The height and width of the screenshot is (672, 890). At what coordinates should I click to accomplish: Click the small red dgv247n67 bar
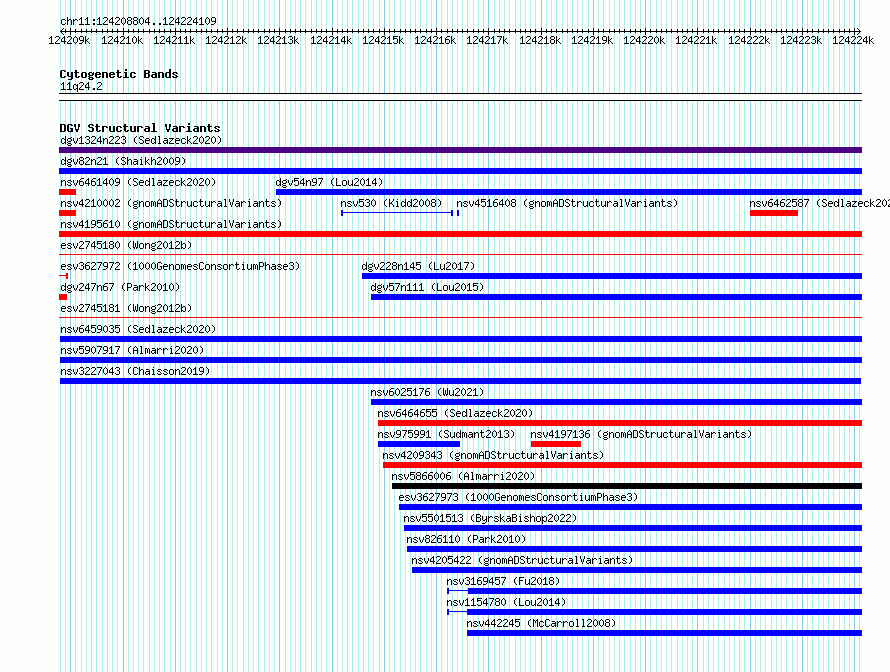pyautogui.click(x=63, y=297)
